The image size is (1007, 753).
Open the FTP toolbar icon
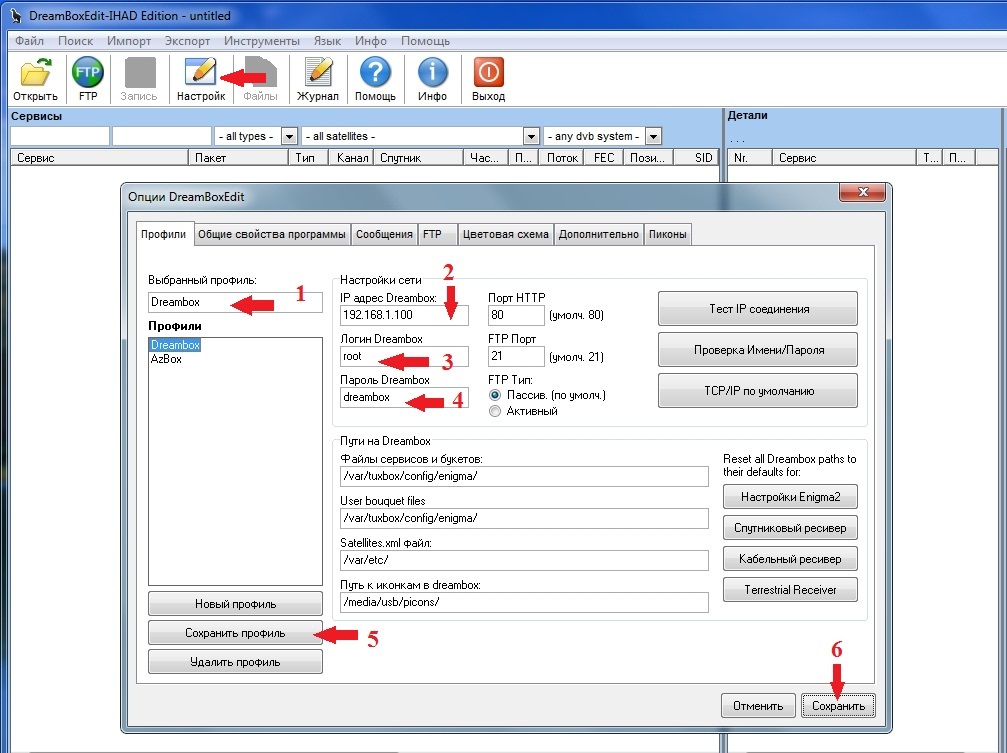87,72
